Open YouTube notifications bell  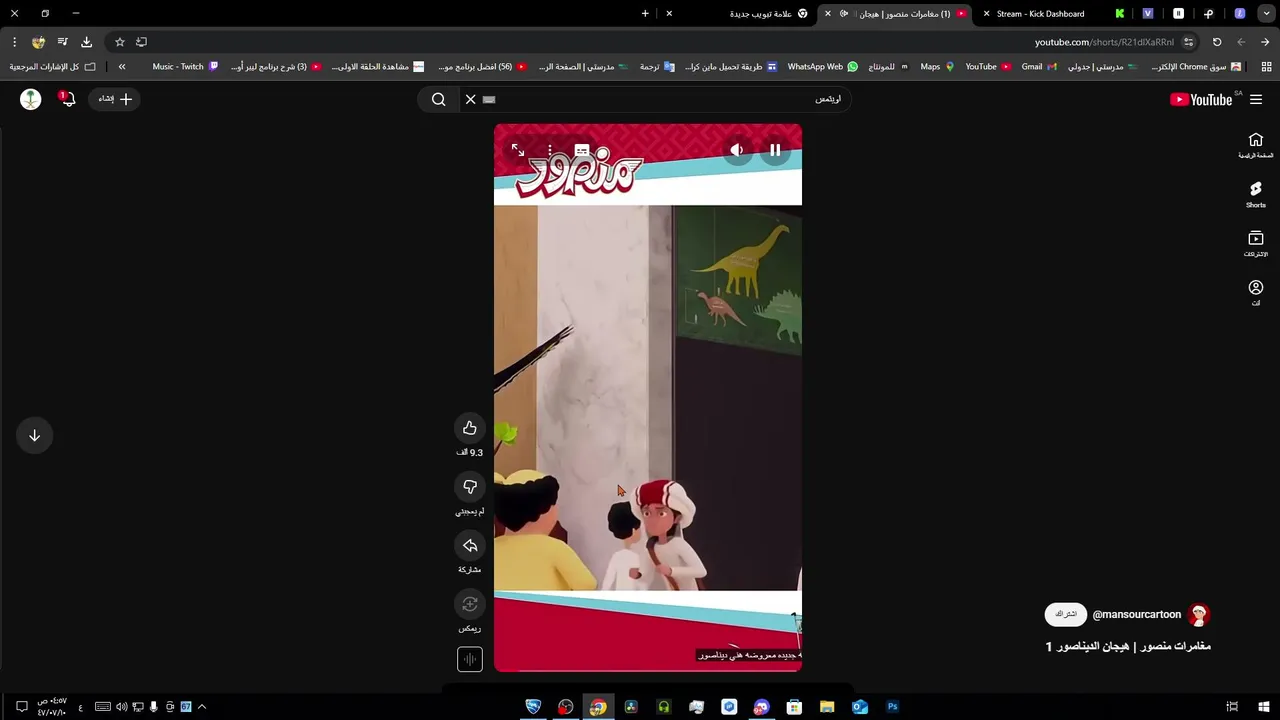pos(67,99)
